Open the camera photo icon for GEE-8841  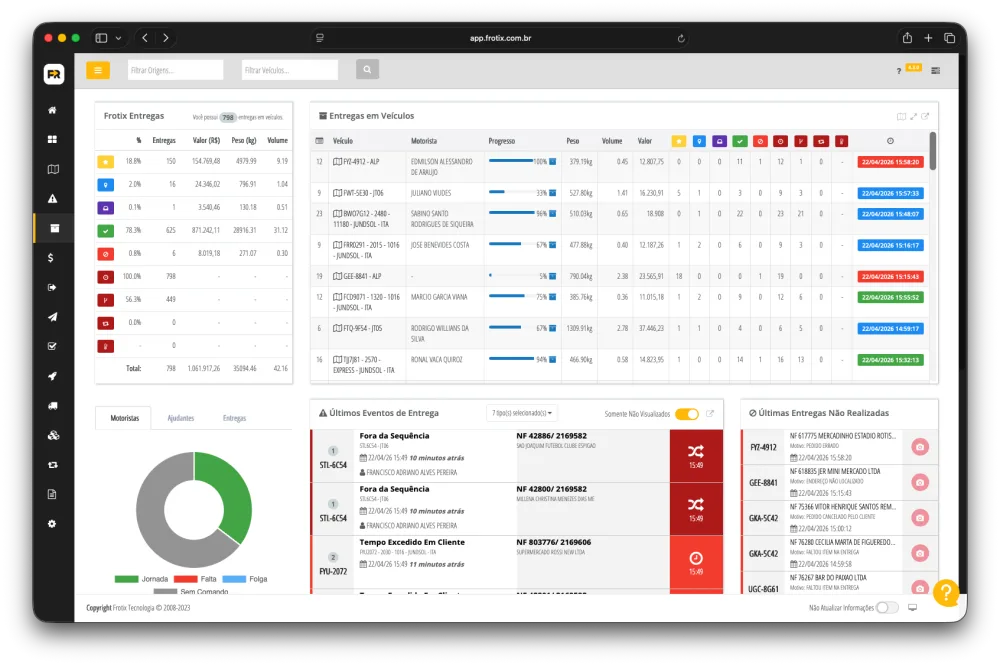click(920, 483)
